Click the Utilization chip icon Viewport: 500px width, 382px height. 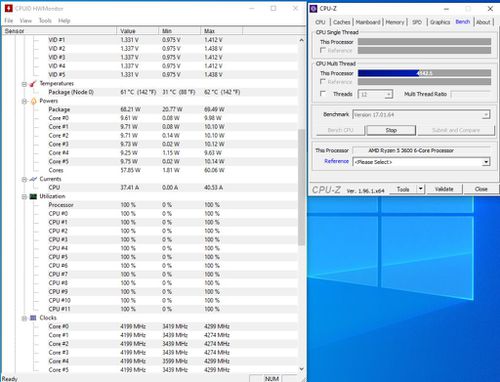click(33, 196)
